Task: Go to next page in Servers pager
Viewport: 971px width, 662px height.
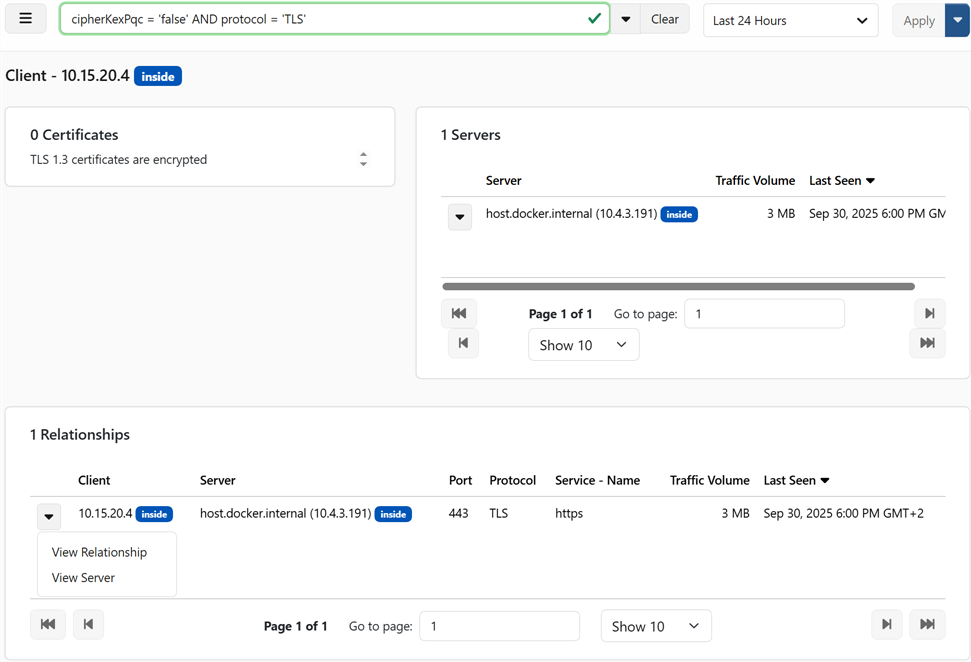Action: (930, 313)
